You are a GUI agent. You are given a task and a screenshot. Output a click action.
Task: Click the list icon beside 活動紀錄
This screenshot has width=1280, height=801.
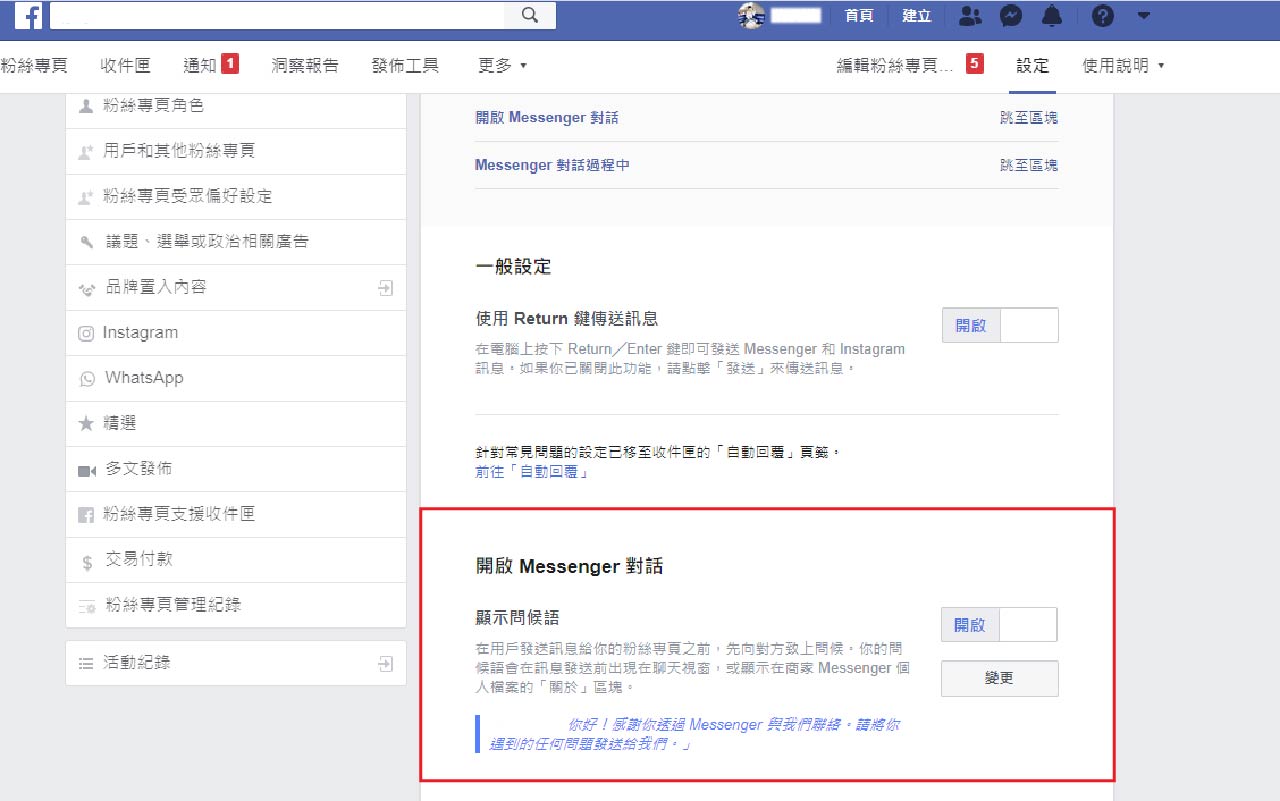coord(86,663)
